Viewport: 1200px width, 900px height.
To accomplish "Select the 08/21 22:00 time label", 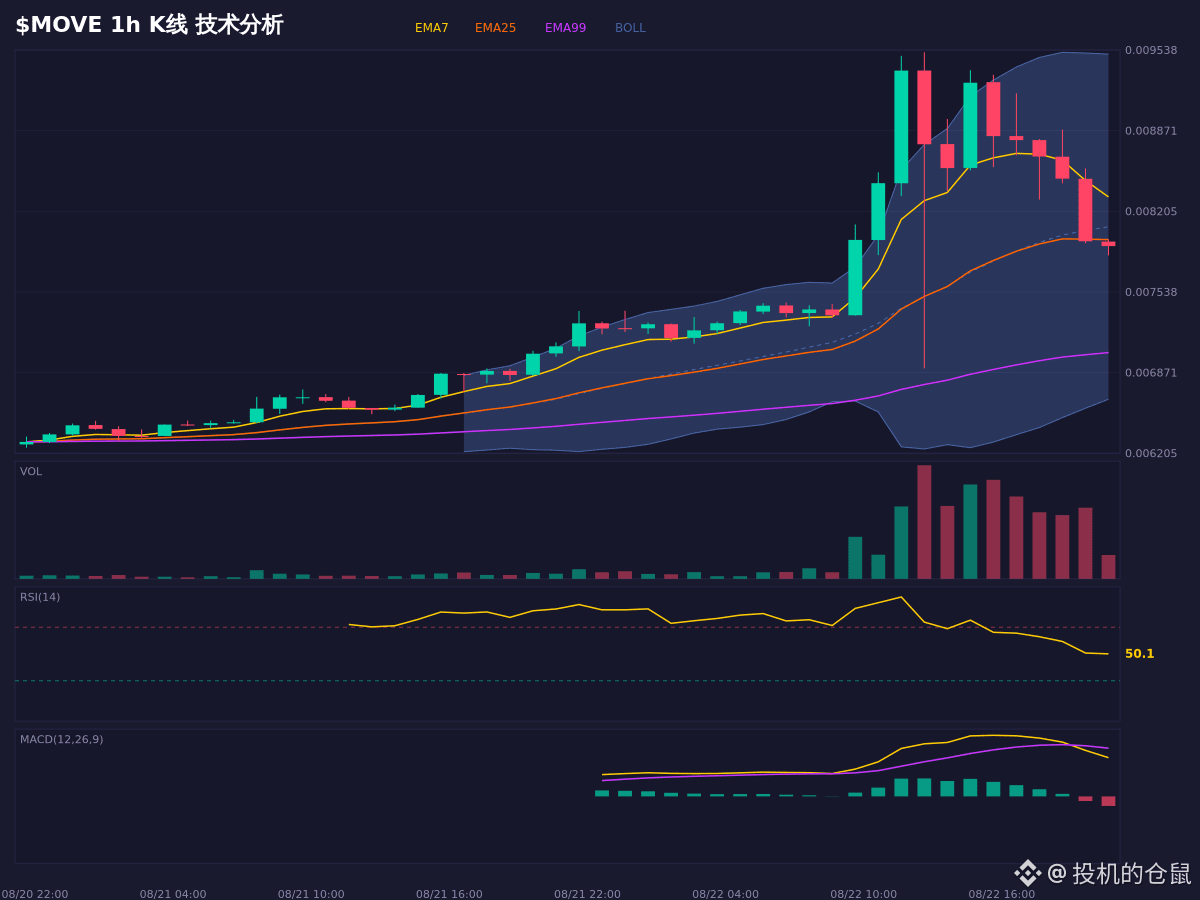I will [587, 894].
